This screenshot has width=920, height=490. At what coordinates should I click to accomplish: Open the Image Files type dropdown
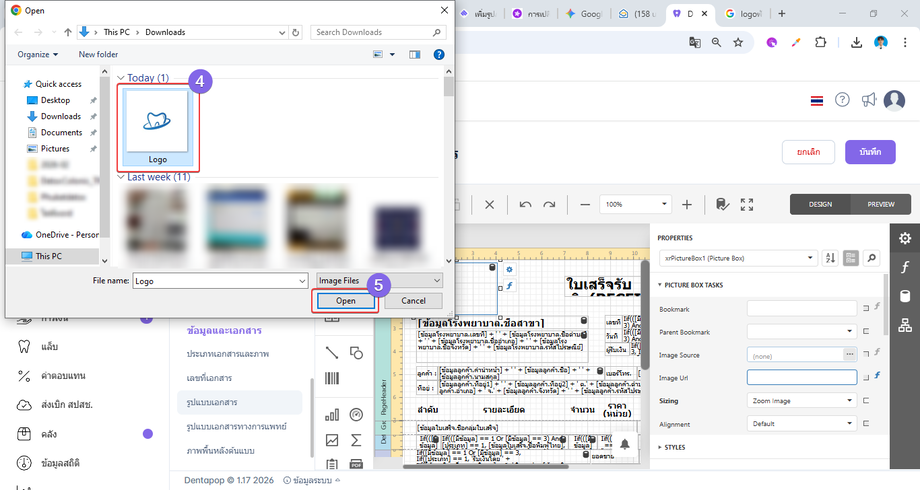tap(380, 281)
